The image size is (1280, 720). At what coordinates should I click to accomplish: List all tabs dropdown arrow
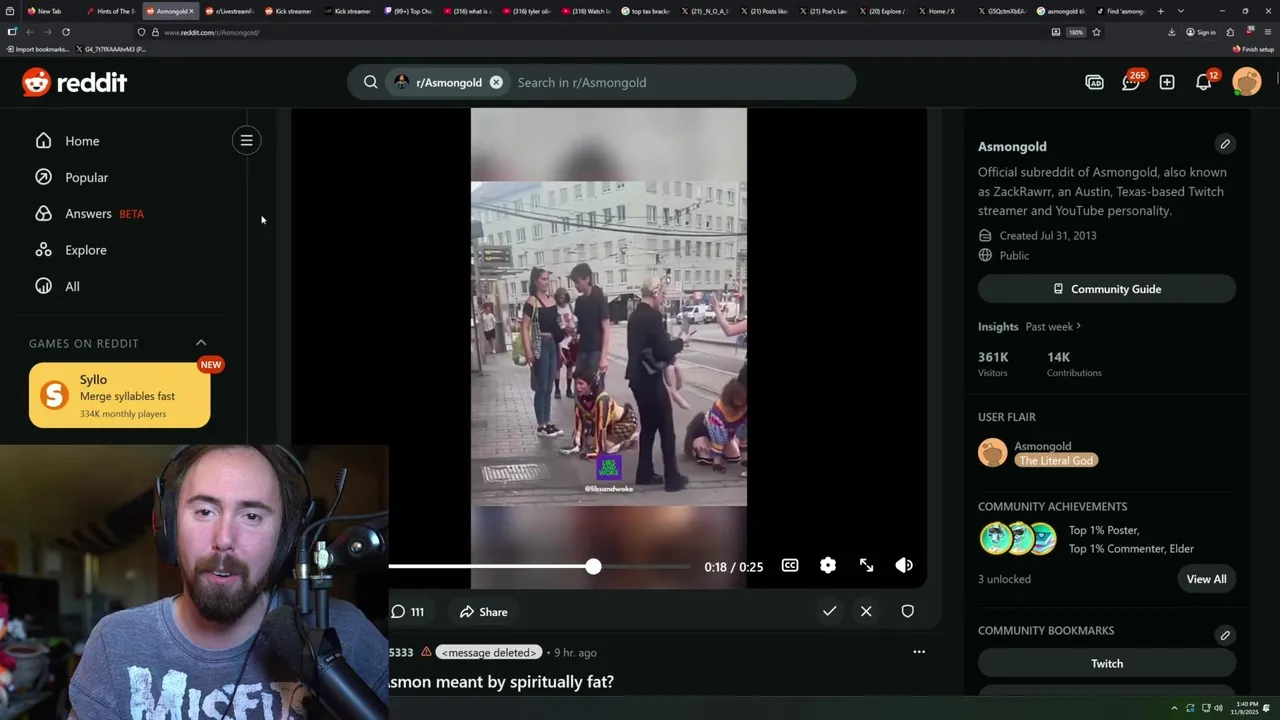coord(1181,11)
